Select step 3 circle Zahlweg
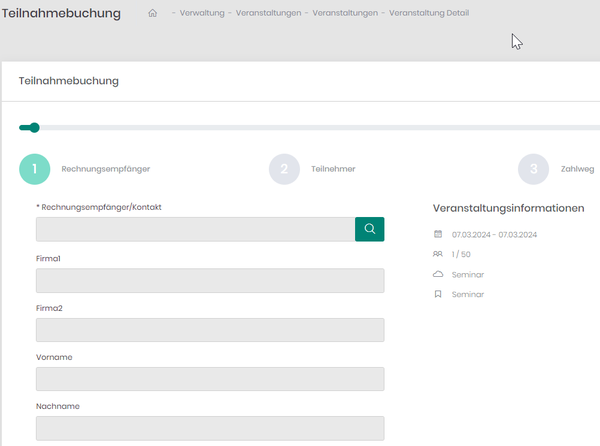The height and width of the screenshot is (446, 600). tap(533, 169)
